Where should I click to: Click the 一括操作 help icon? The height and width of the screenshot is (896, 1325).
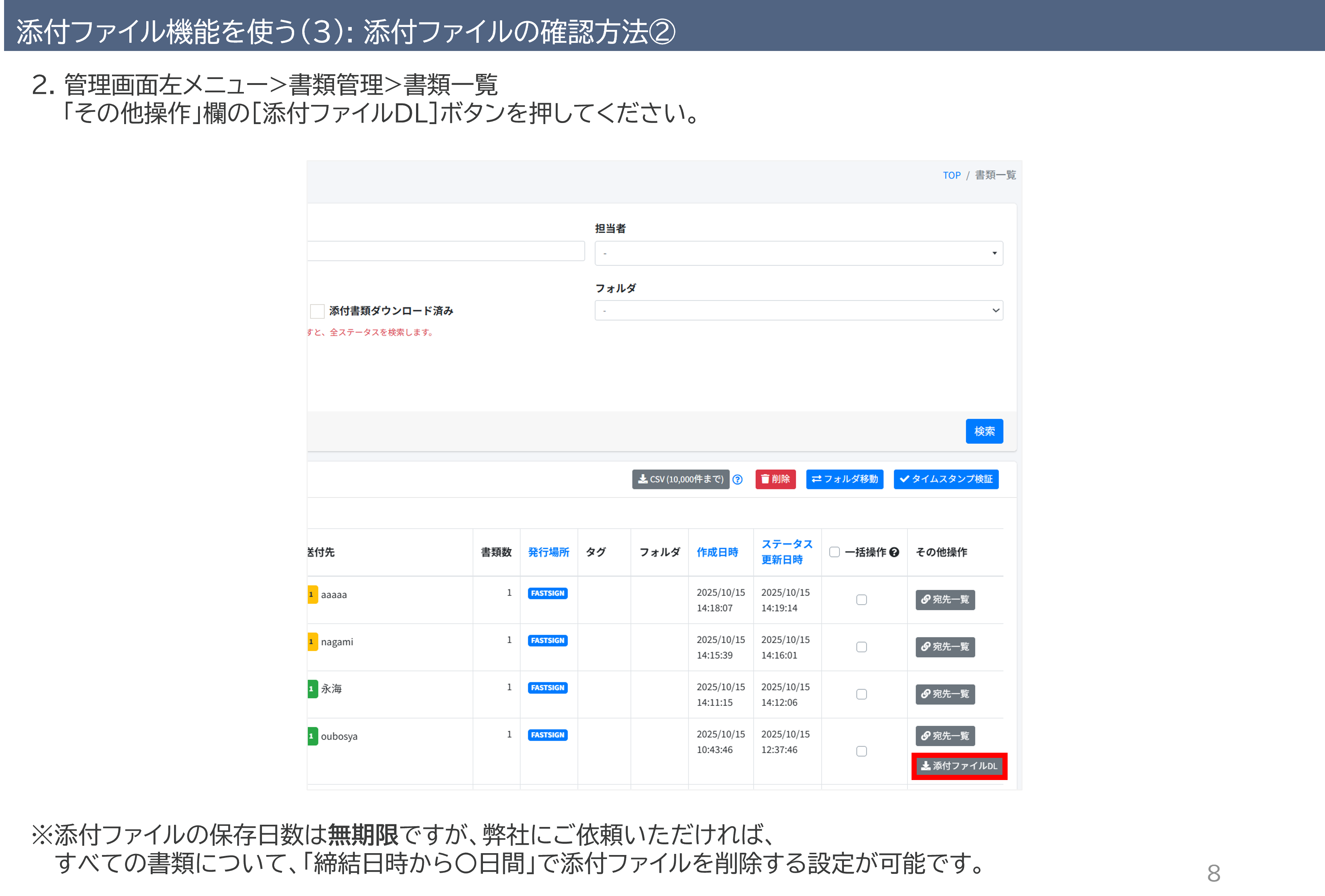[x=894, y=552]
